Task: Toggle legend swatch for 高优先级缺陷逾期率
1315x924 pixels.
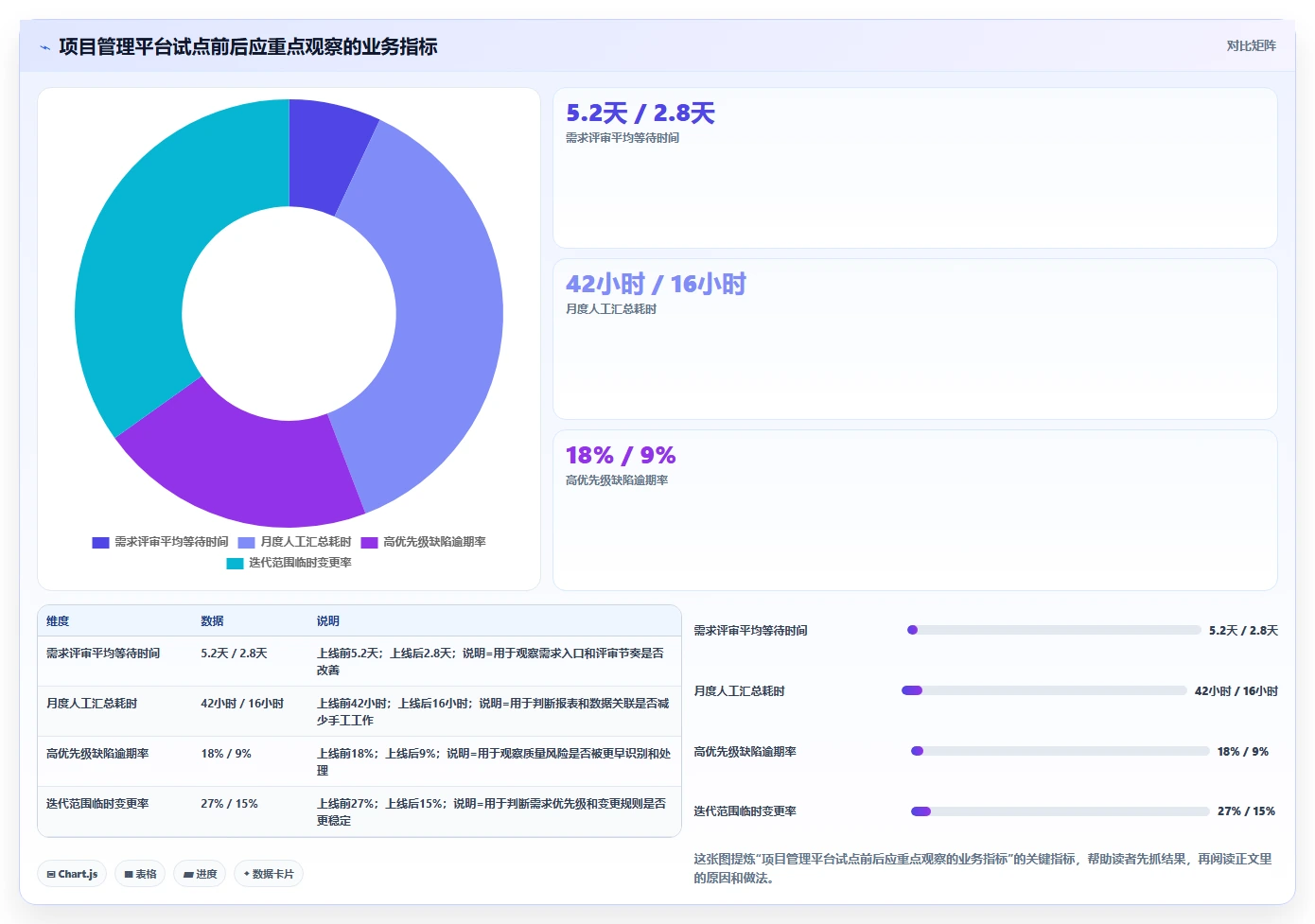Action: [x=369, y=542]
